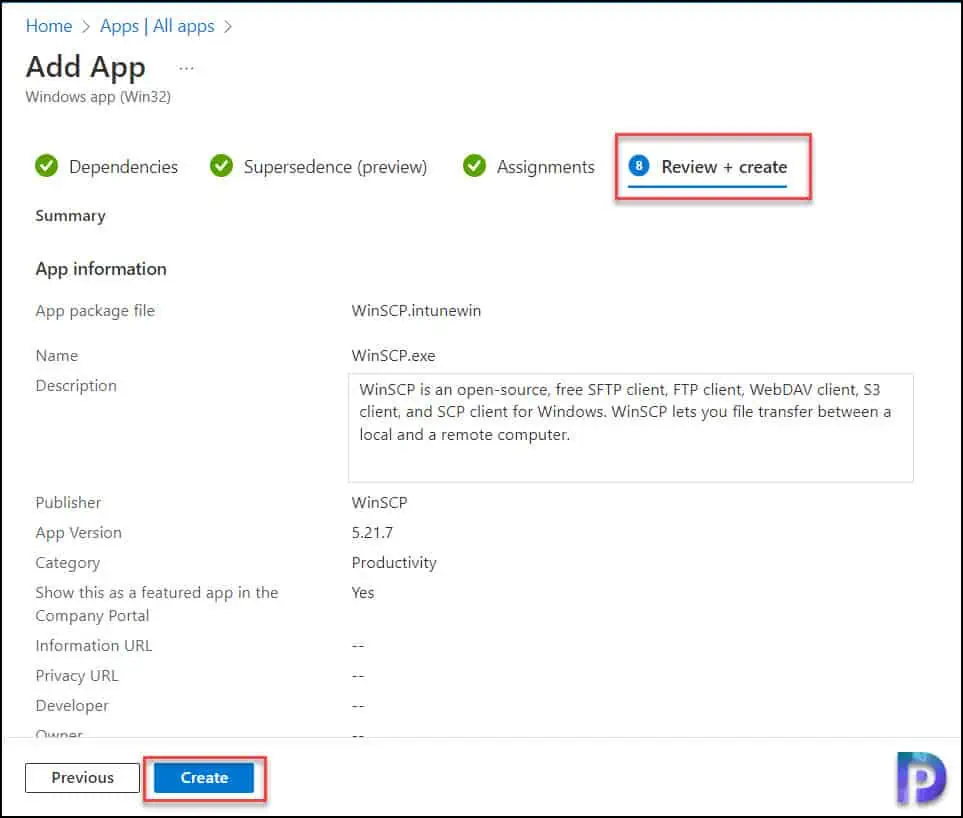Click the Summary heading
This screenshot has height=818, width=963.
tap(71, 216)
